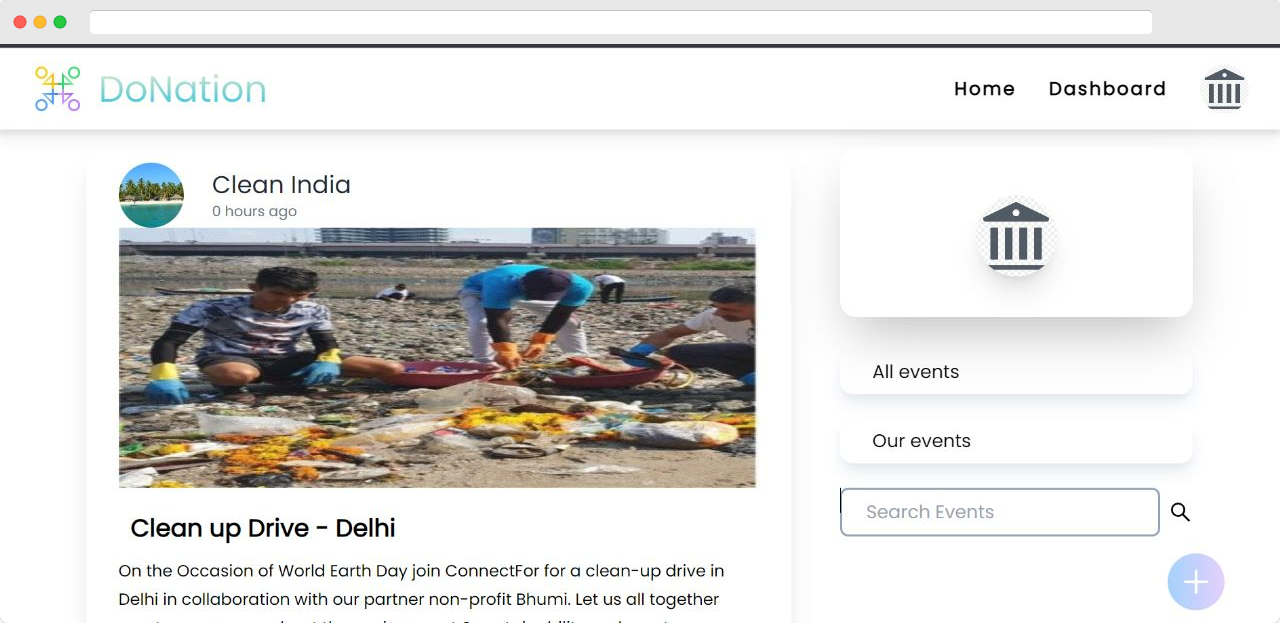Focus the Search Events field
The image size is (1280, 623).
coord(1000,512)
